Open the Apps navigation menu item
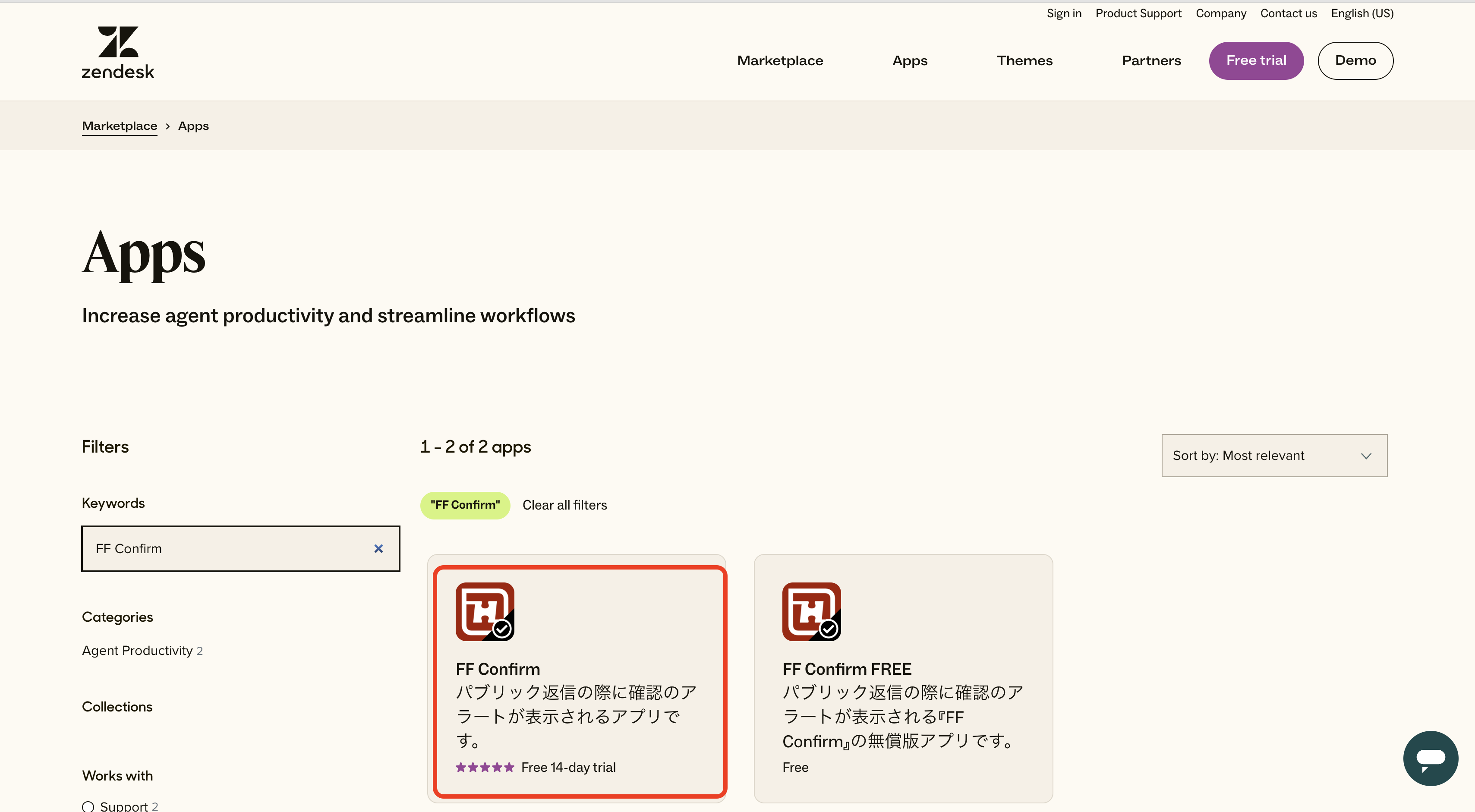1475x812 pixels. (x=910, y=61)
